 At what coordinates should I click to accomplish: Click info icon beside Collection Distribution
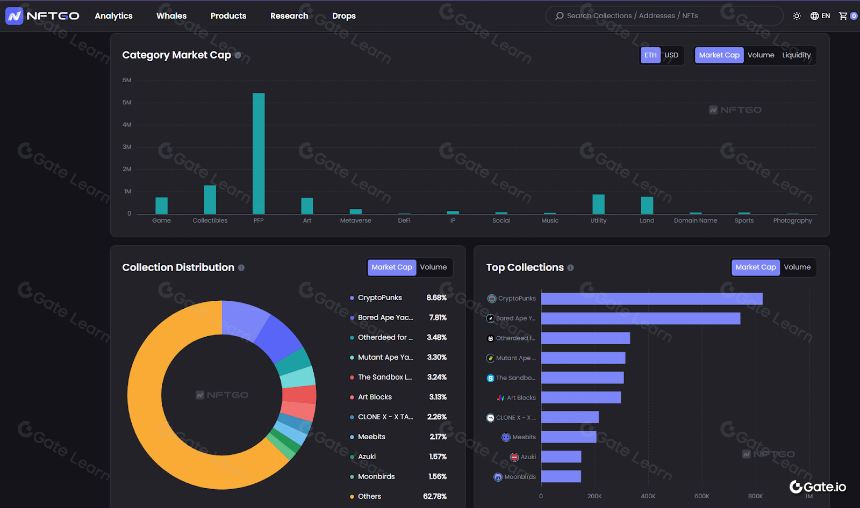click(x=241, y=268)
